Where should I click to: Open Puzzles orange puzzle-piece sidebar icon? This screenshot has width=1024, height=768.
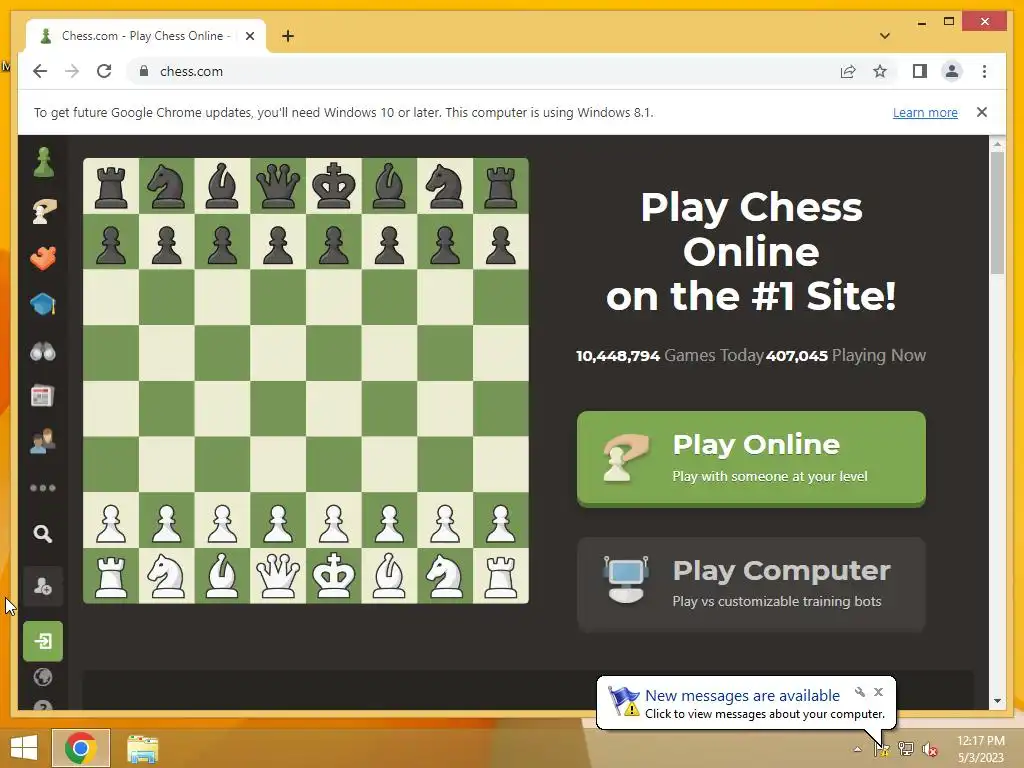point(43,258)
